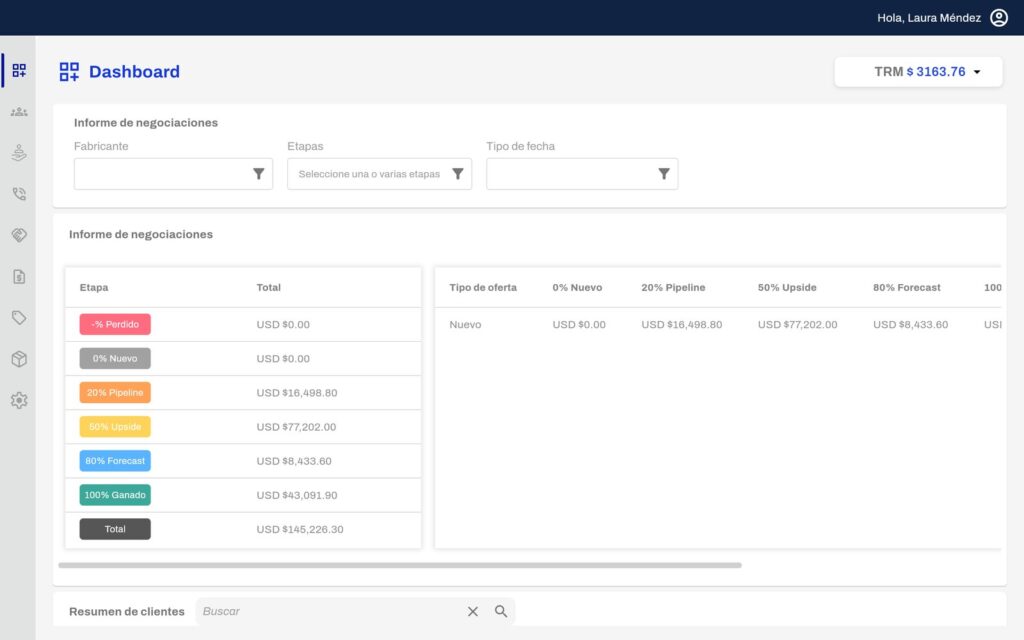Open the price tag sidebar icon
The image size is (1024, 640).
pos(19,317)
